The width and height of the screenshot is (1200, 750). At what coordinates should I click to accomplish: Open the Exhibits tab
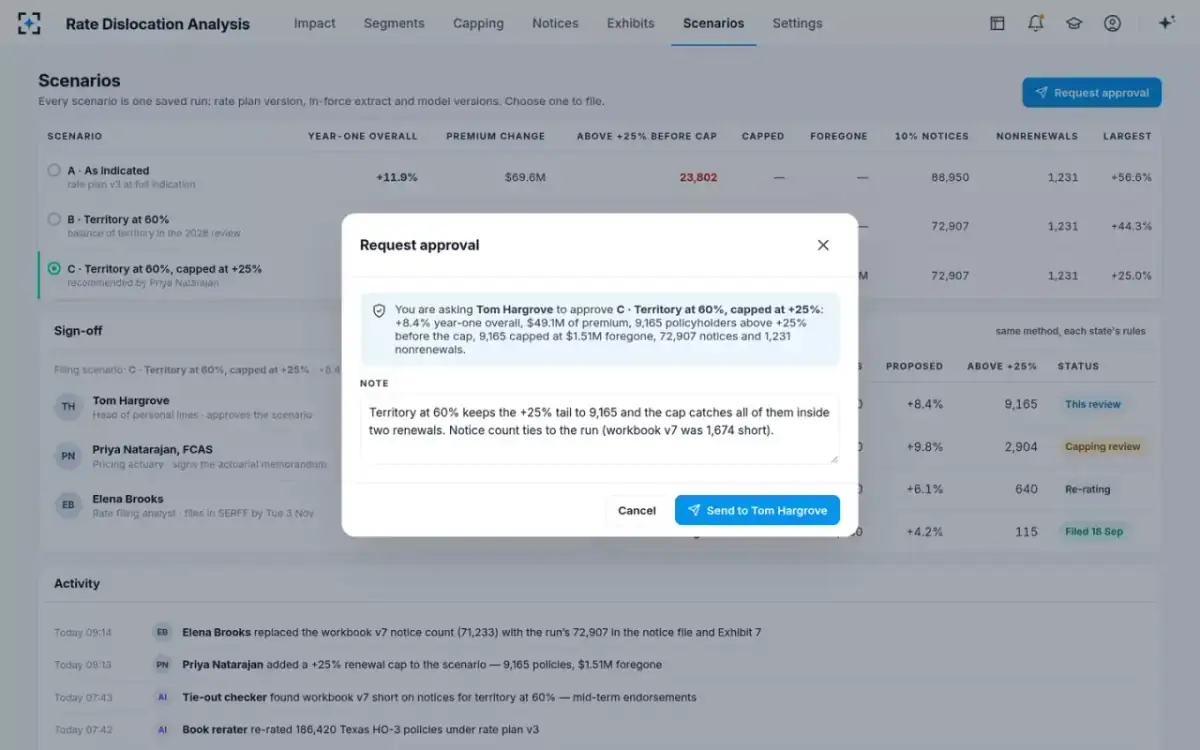tap(631, 23)
